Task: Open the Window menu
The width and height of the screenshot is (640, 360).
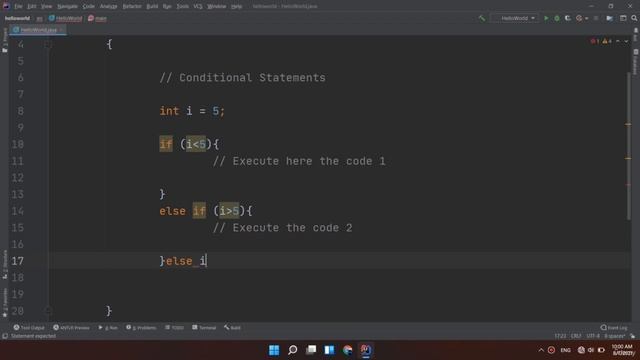Action: 217,6
